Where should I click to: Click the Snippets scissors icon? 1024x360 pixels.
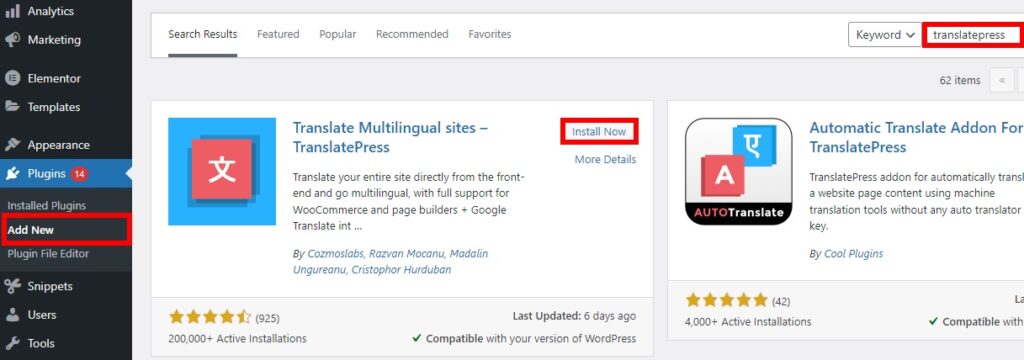tap(12, 286)
